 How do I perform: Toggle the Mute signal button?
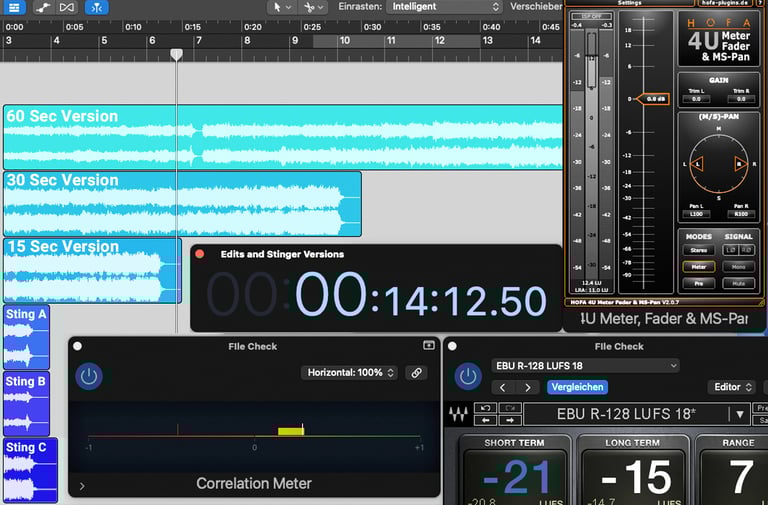(x=738, y=284)
